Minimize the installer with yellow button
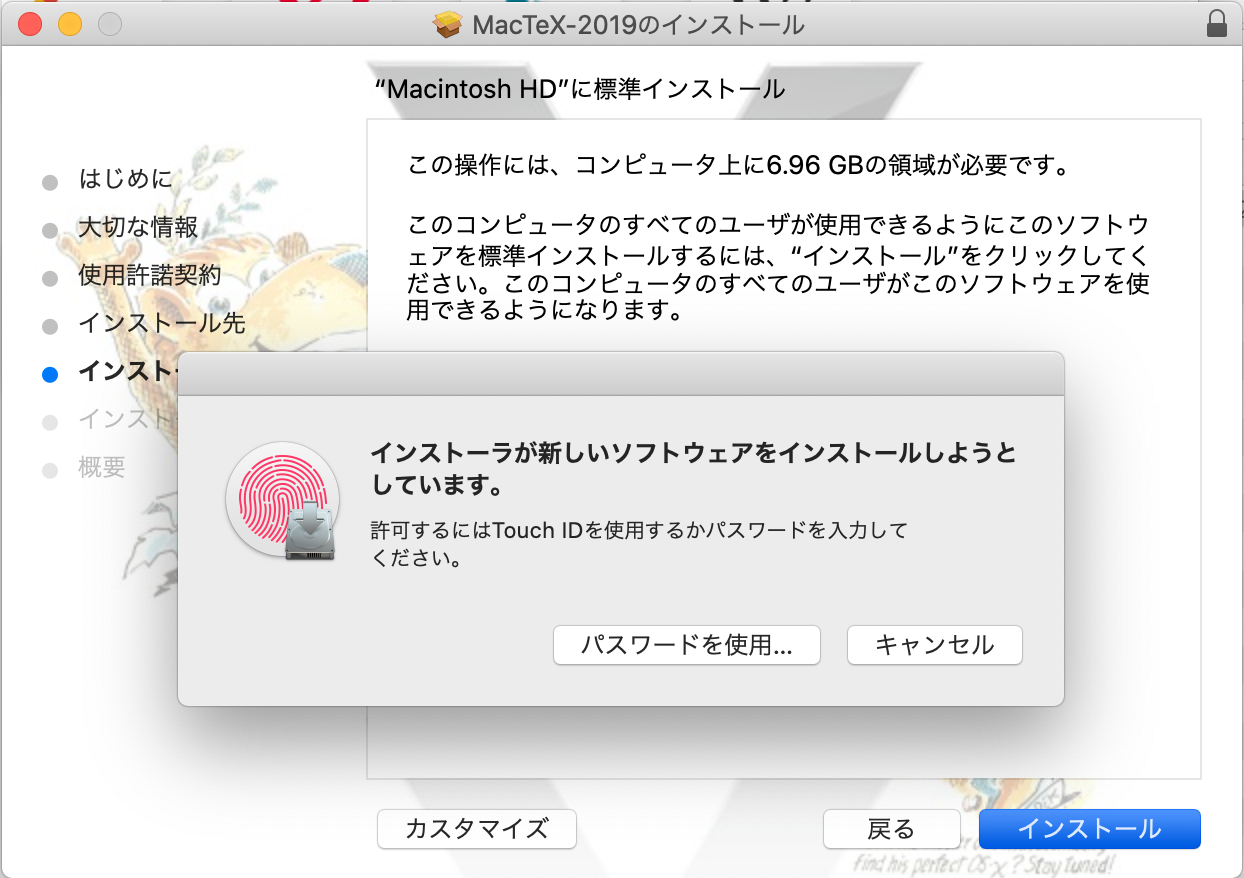Image resolution: width=1244 pixels, height=878 pixels. tap(69, 24)
